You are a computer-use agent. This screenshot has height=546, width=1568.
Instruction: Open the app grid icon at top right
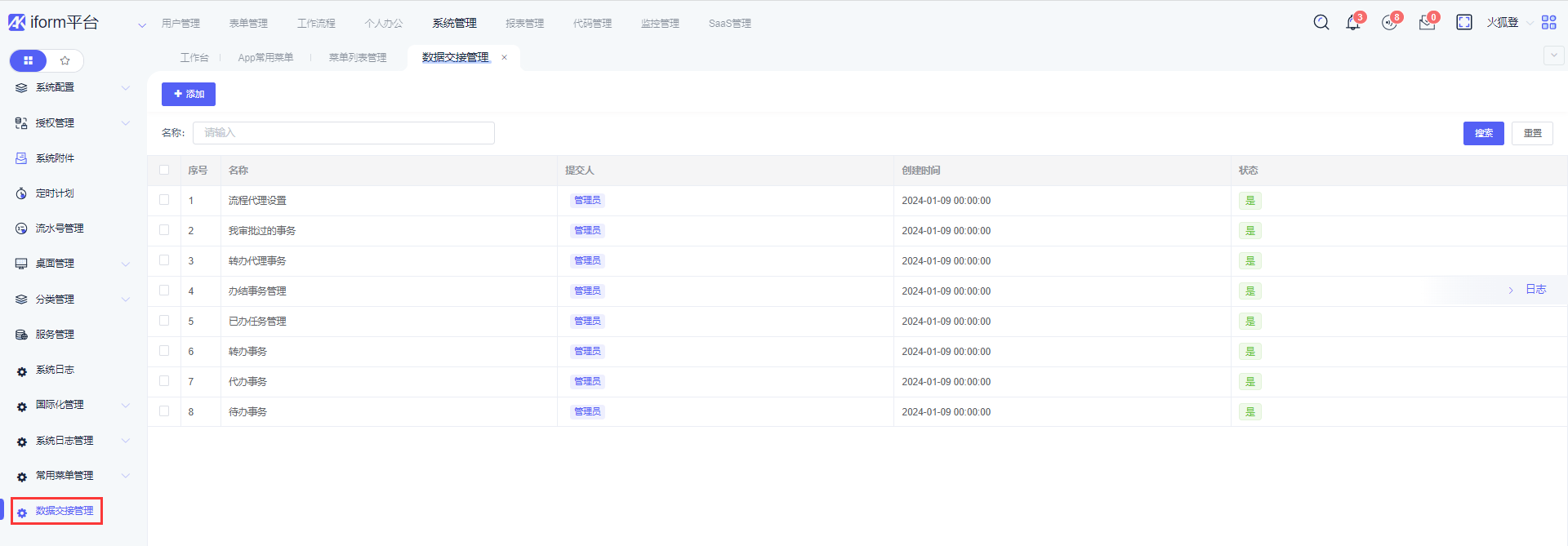click(x=1548, y=23)
